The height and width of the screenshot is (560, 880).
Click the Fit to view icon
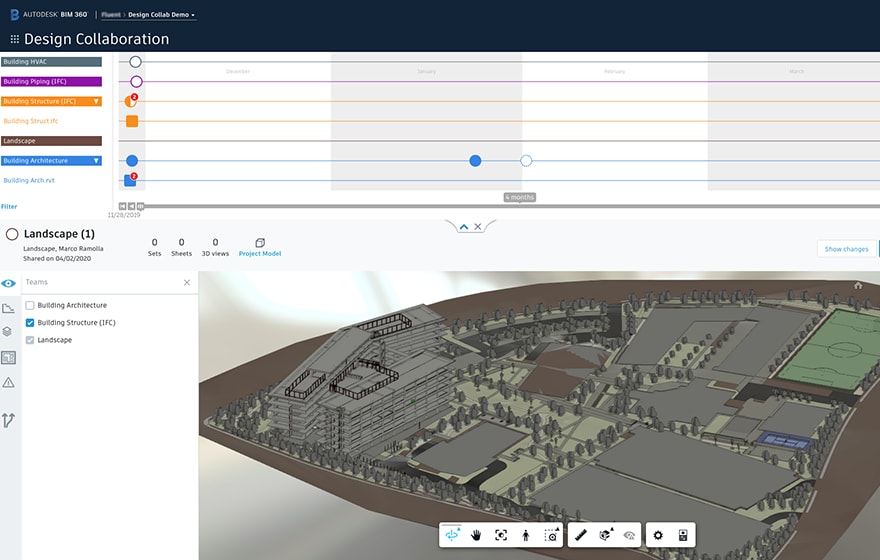pos(501,535)
